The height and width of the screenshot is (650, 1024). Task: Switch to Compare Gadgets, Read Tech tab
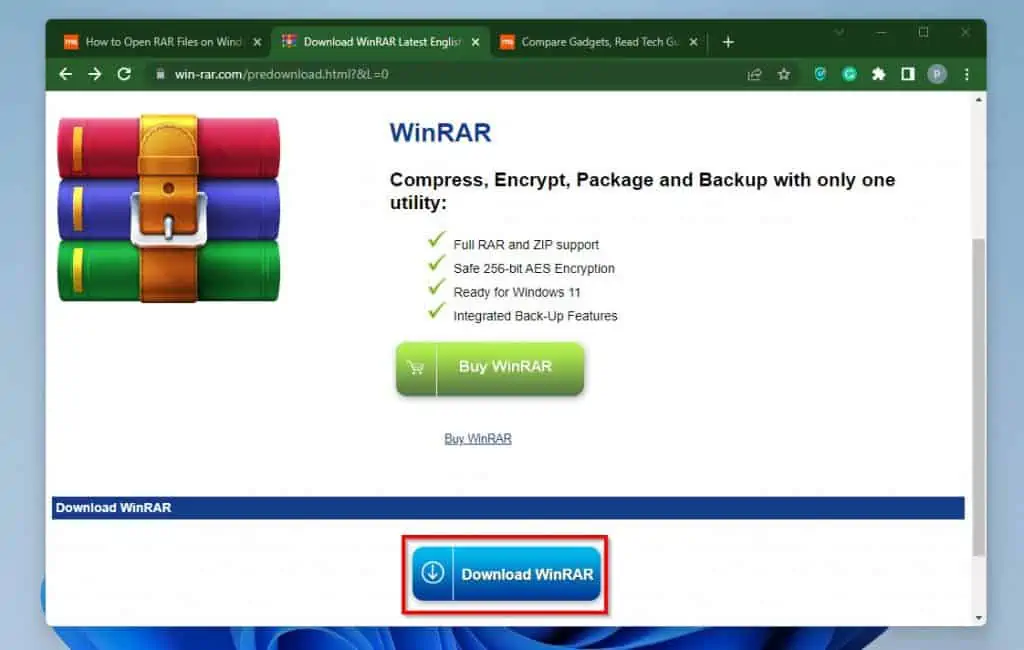[598, 42]
